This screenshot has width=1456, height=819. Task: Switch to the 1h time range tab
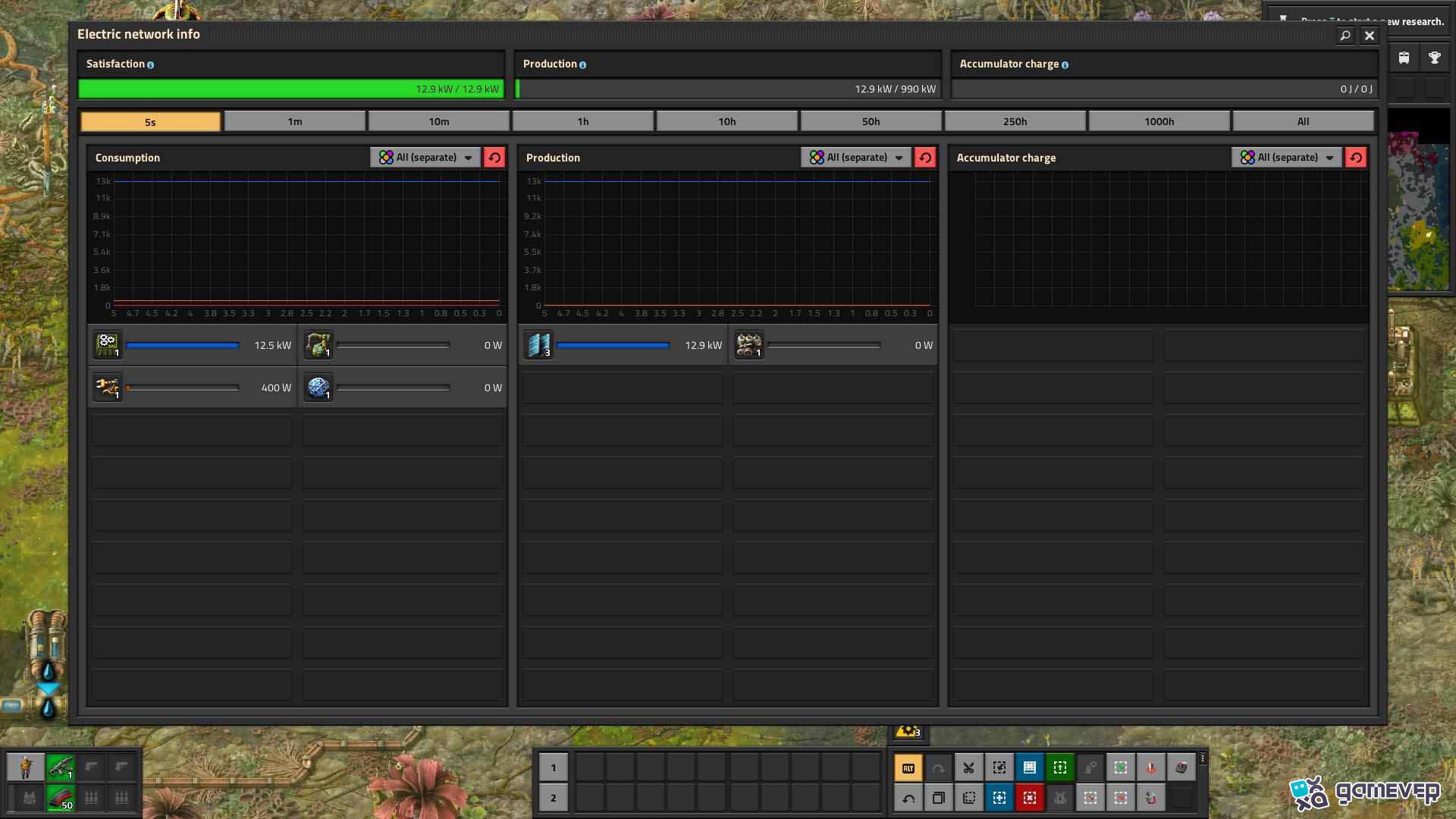click(x=582, y=121)
